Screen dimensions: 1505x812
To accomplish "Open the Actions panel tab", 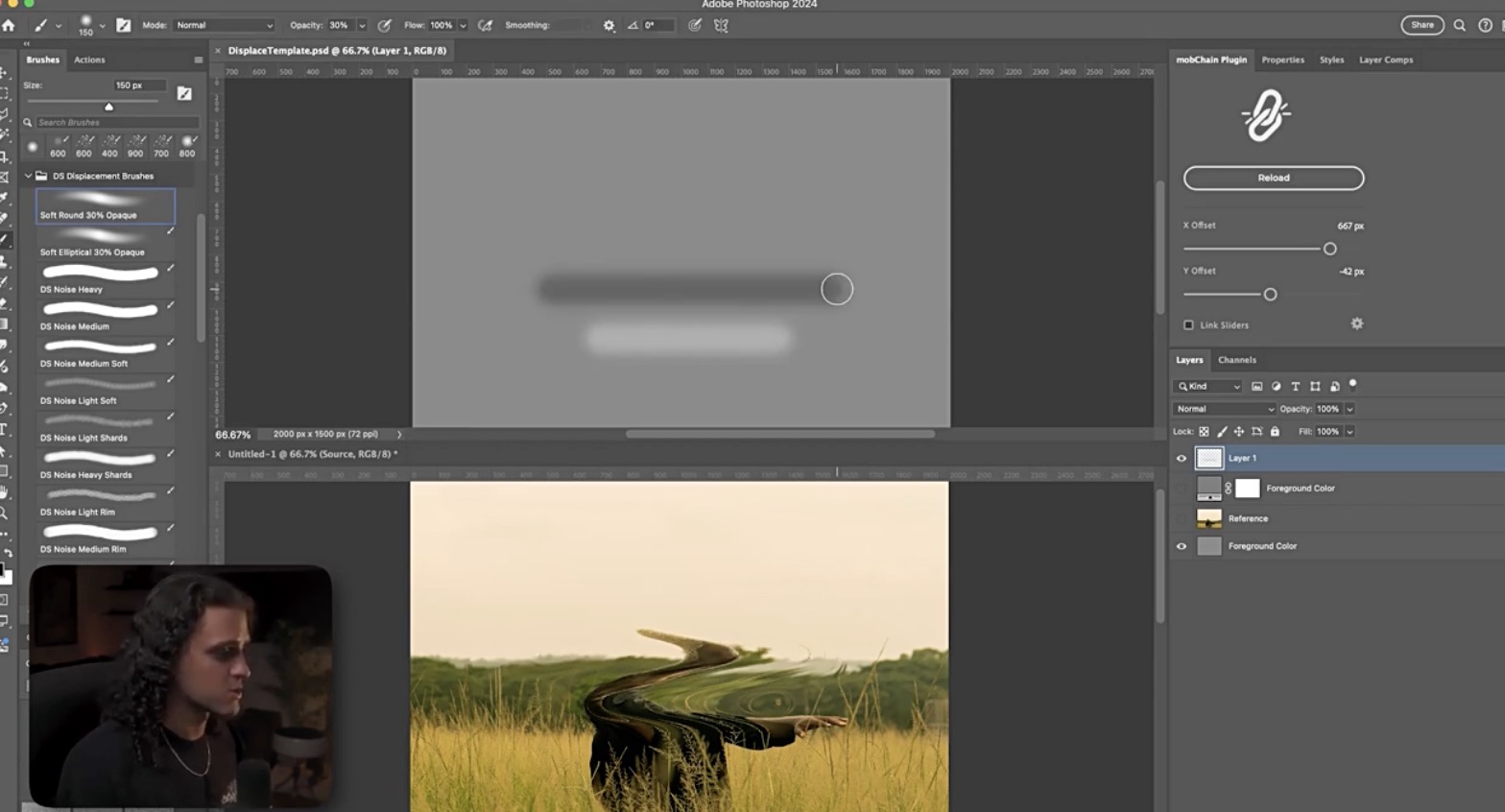I will (89, 60).
